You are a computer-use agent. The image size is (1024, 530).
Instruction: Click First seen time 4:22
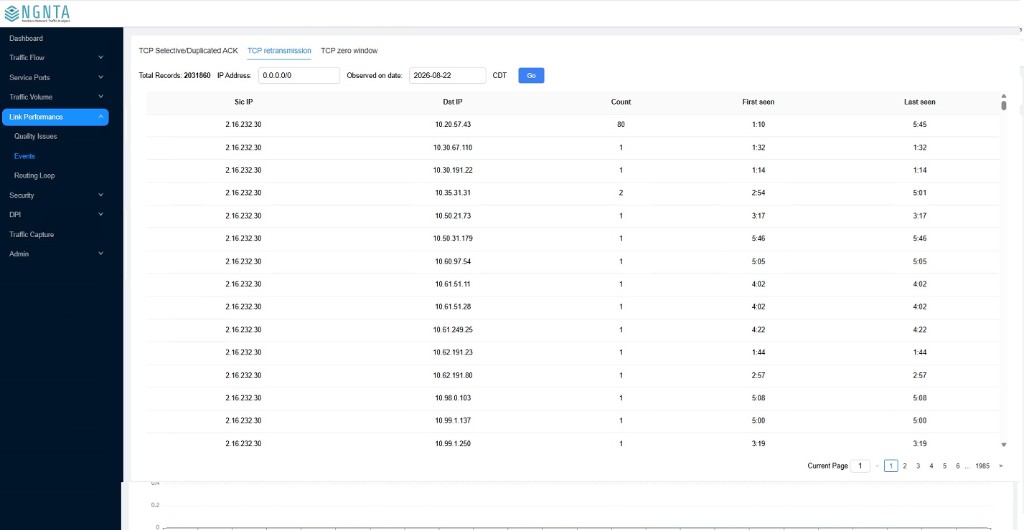[758, 330]
